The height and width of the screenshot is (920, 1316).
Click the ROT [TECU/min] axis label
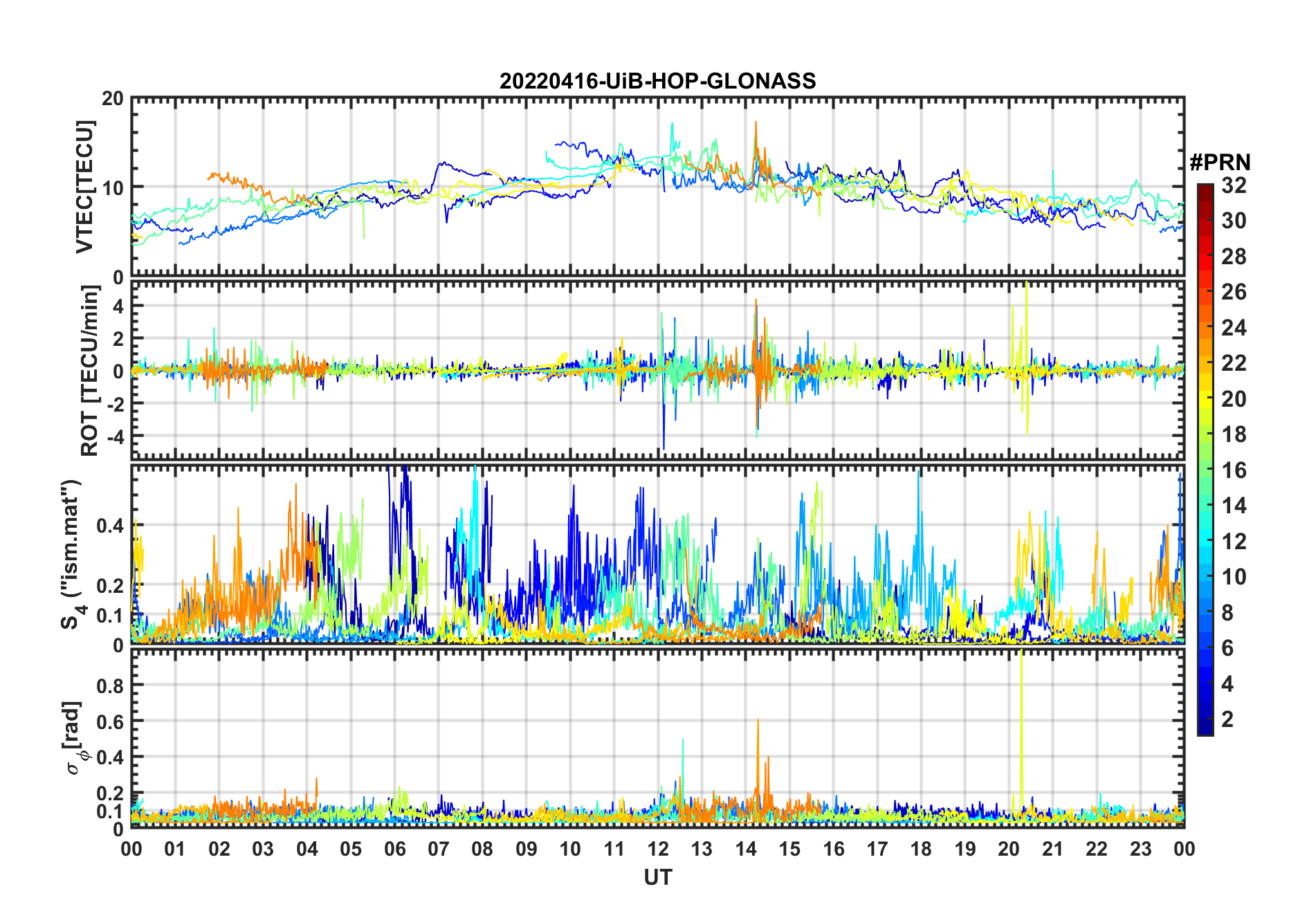pos(90,371)
